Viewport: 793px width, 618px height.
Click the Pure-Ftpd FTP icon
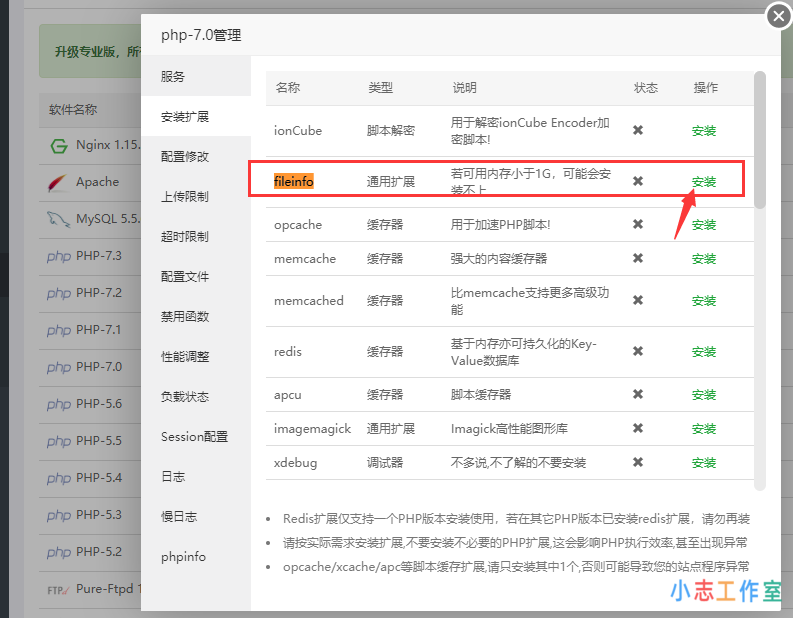click(x=58, y=590)
